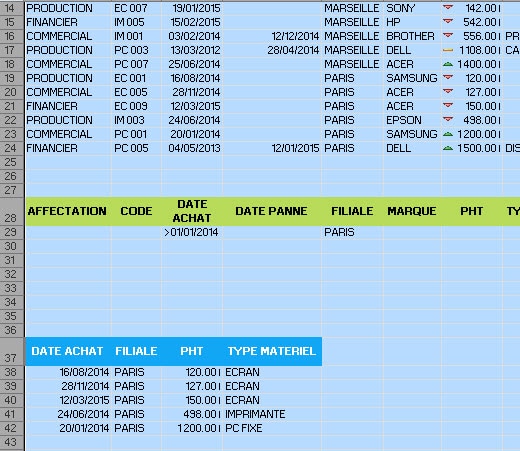Image resolution: width=520 pixels, height=451 pixels.
Task: Select the green AFFECTATION header cell
Action: click(x=68, y=211)
